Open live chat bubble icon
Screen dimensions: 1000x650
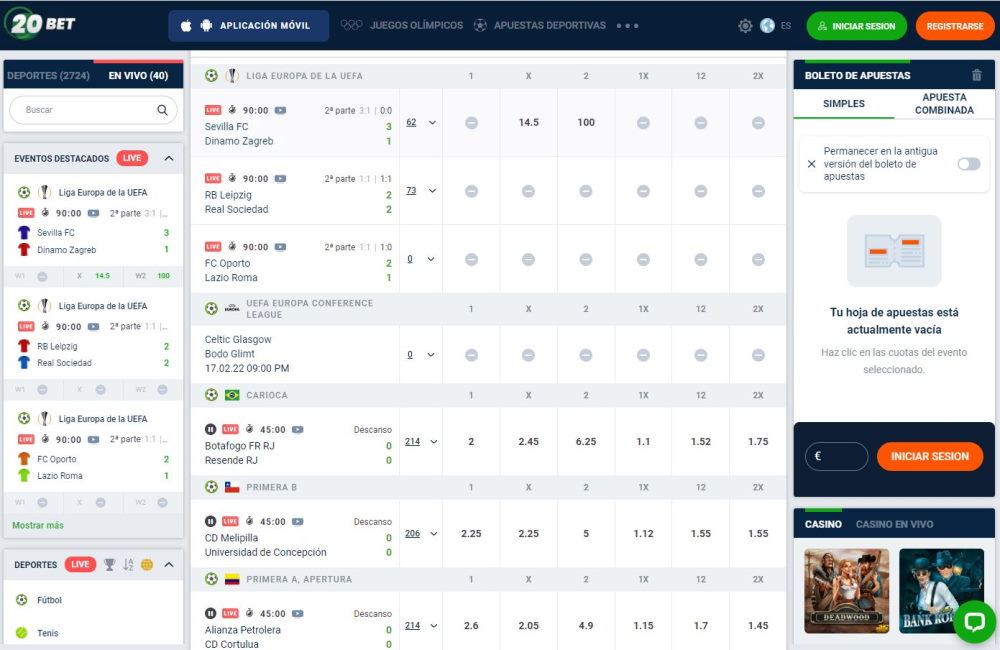click(x=974, y=621)
